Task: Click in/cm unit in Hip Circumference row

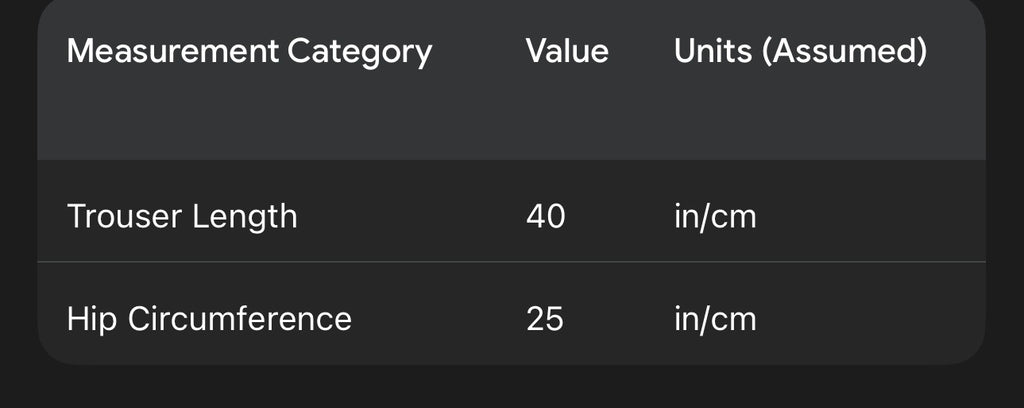Action: point(715,319)
